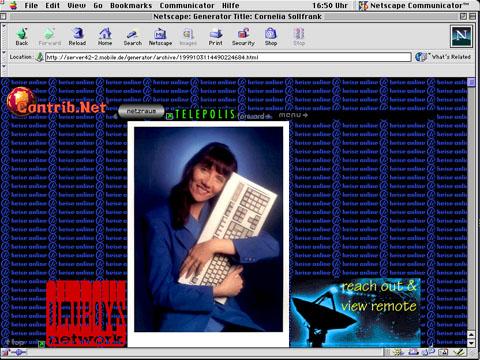Click the forward arrow link on page
The width and height of the screenshot is (480, 360).
pos(255,116)
